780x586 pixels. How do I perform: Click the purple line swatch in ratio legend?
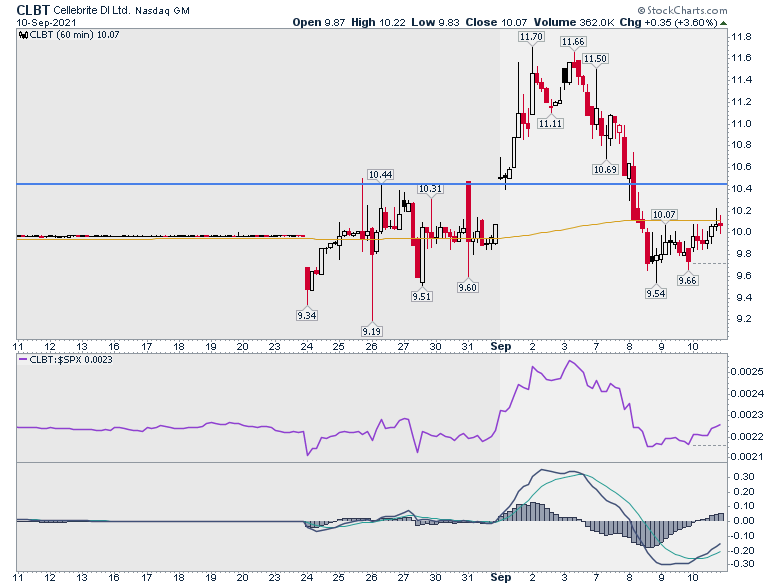pyautogui.click(x=23, y=360)
